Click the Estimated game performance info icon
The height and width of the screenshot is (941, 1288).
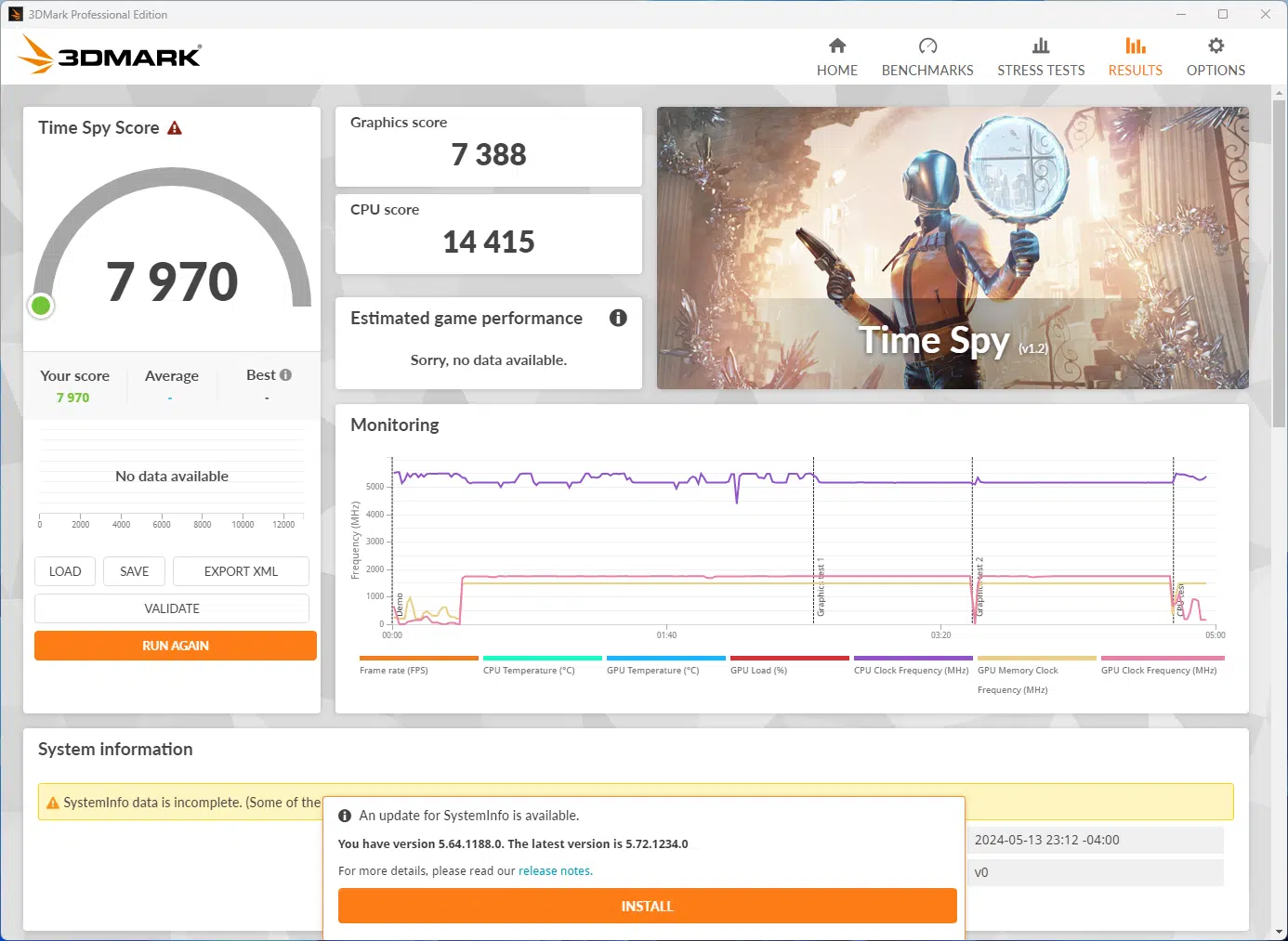tap(618, 318)
